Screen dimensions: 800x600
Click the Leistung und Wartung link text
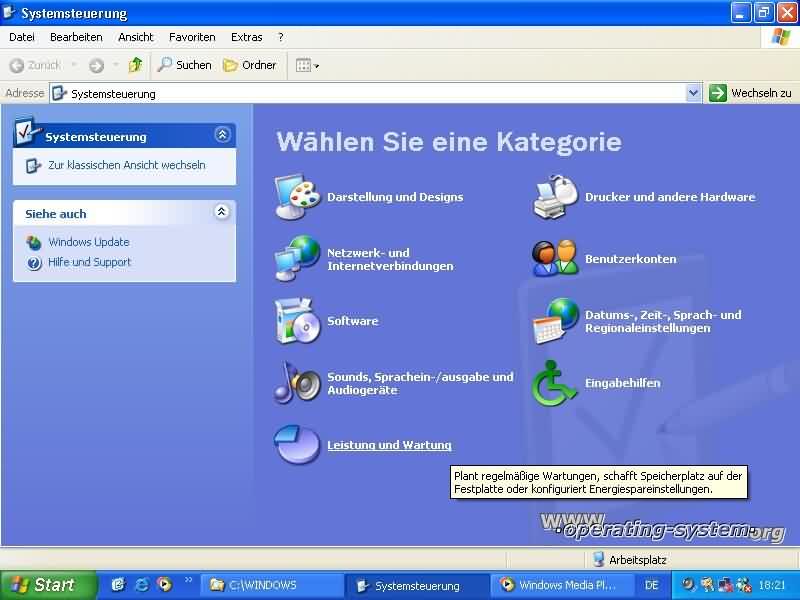point(389,445)
